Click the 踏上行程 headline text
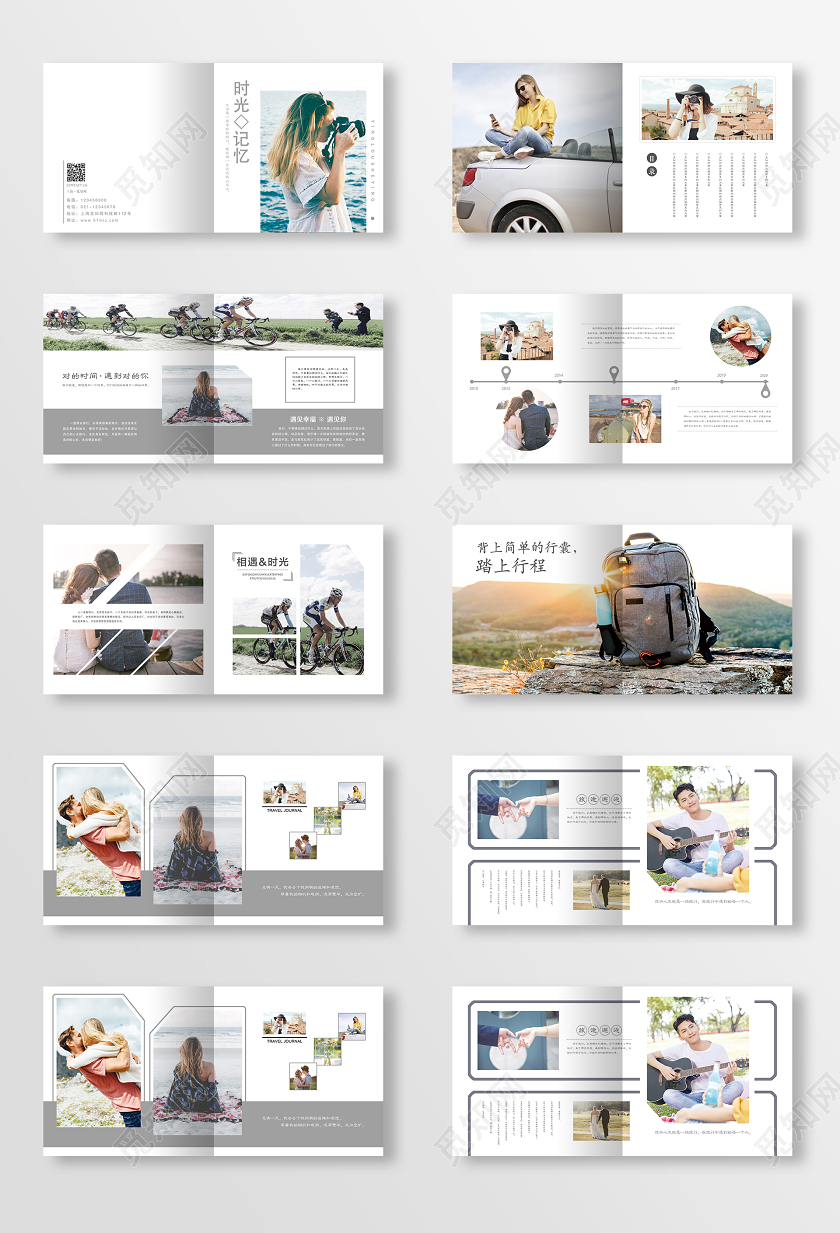The width and height of the screenshot is (840, 1233). pos(511,566)
